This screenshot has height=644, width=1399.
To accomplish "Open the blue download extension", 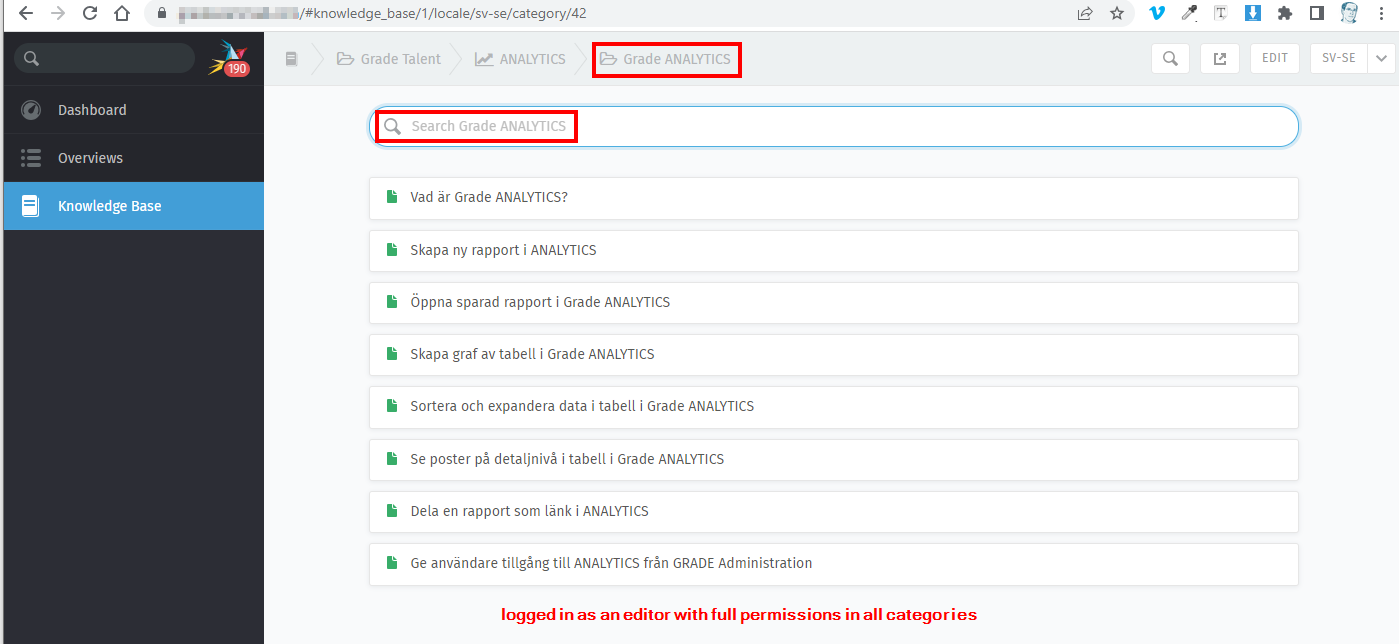I will pos(1252,13).
